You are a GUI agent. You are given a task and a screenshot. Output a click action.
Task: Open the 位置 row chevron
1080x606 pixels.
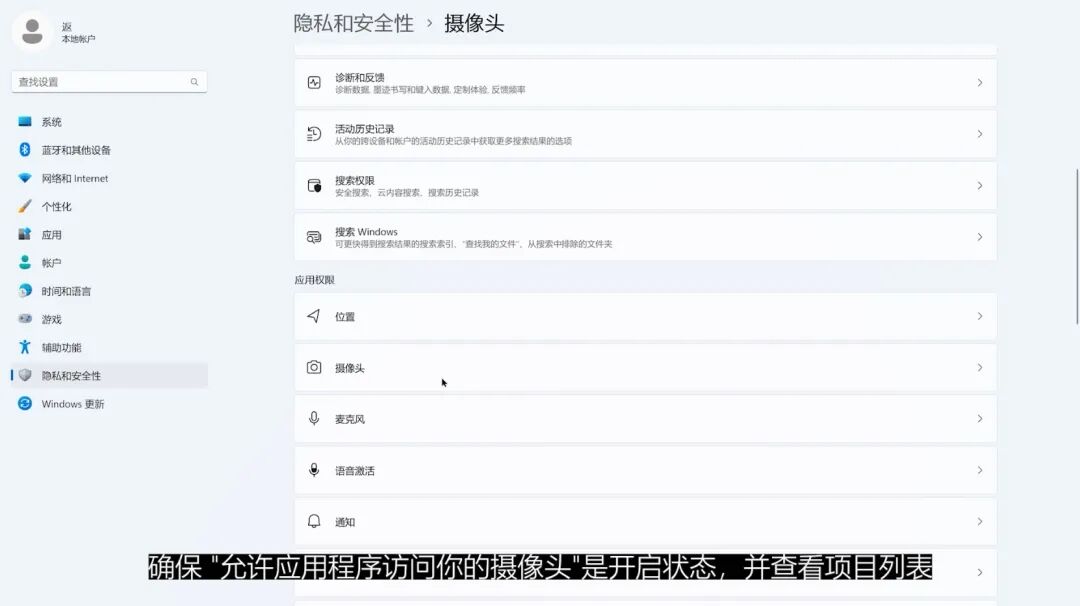click(x=979, y=316)
